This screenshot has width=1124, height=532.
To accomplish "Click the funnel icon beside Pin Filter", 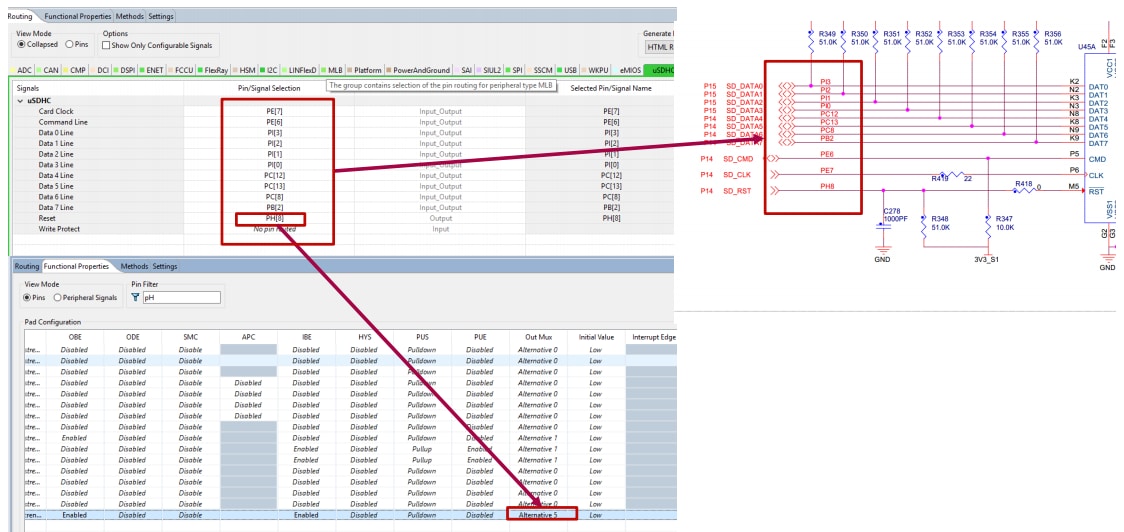I will click(137, 298).
